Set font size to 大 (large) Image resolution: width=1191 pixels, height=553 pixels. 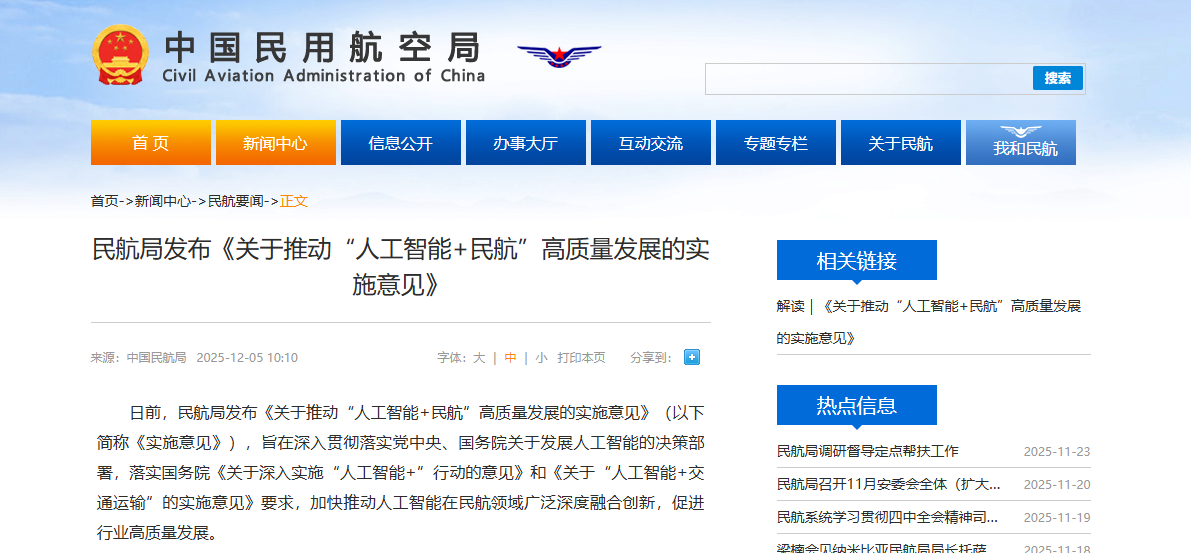click(479, 358)
